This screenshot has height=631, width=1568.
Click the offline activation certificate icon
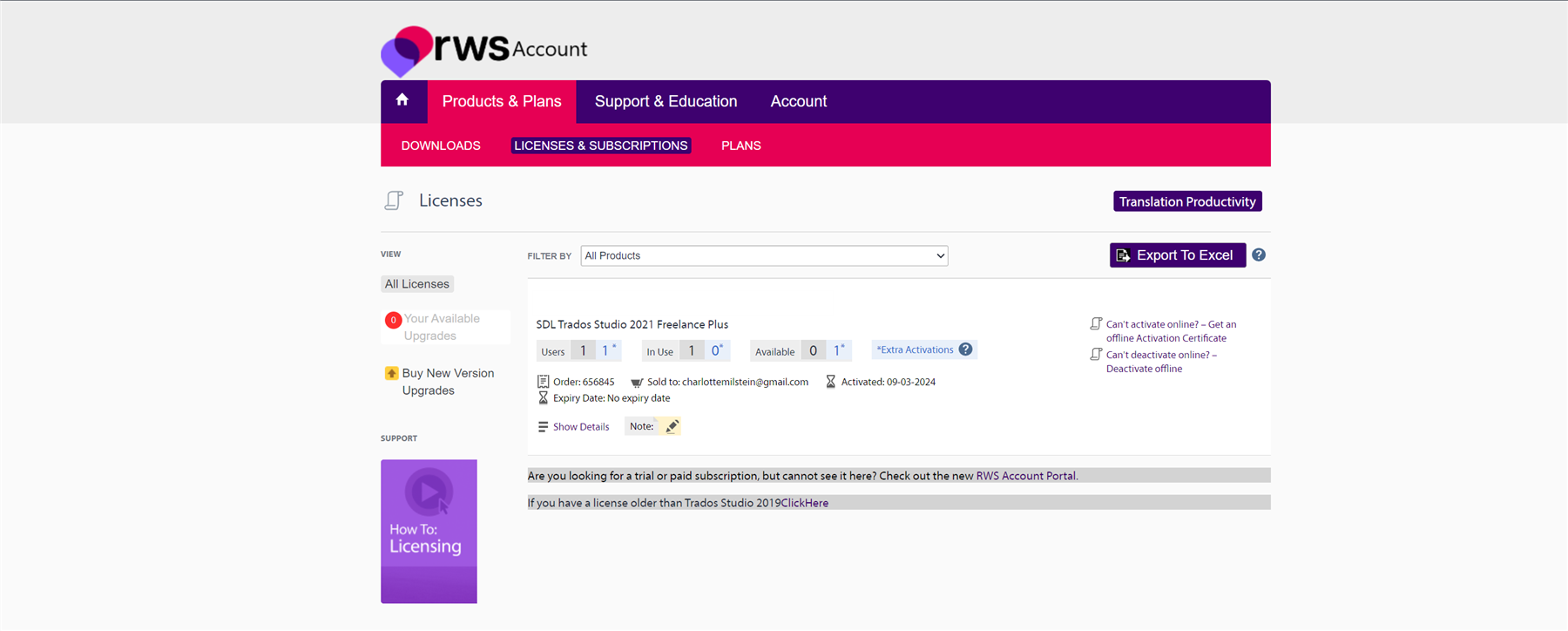click(x=1096, y=324)
